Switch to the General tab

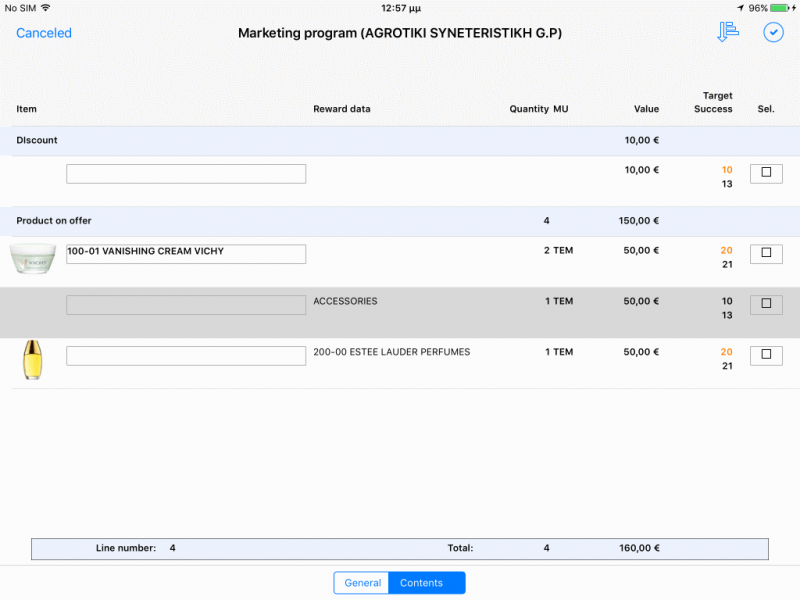pyautogui.click(x=362, y=583)
